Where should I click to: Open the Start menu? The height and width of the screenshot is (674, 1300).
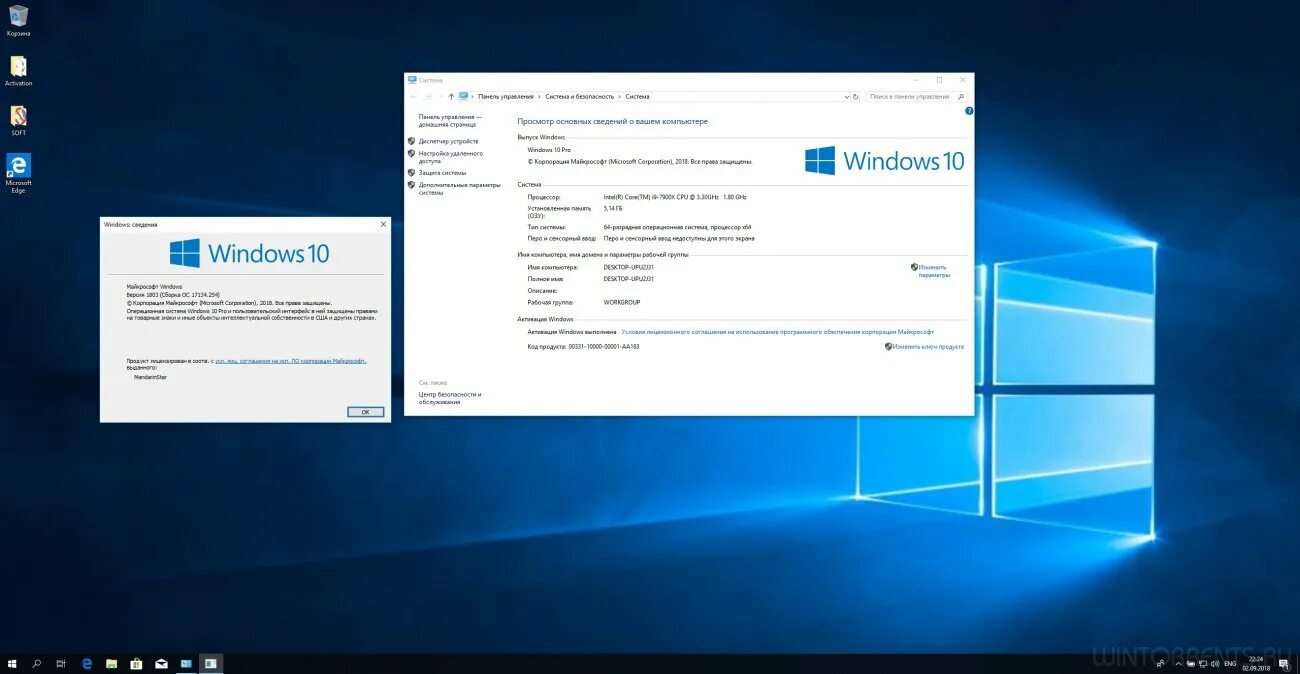click(x=12, y=663)
